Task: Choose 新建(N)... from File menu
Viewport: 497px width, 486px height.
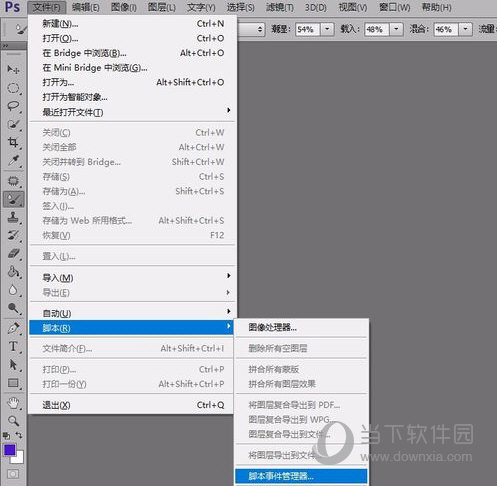Action: 133,24
